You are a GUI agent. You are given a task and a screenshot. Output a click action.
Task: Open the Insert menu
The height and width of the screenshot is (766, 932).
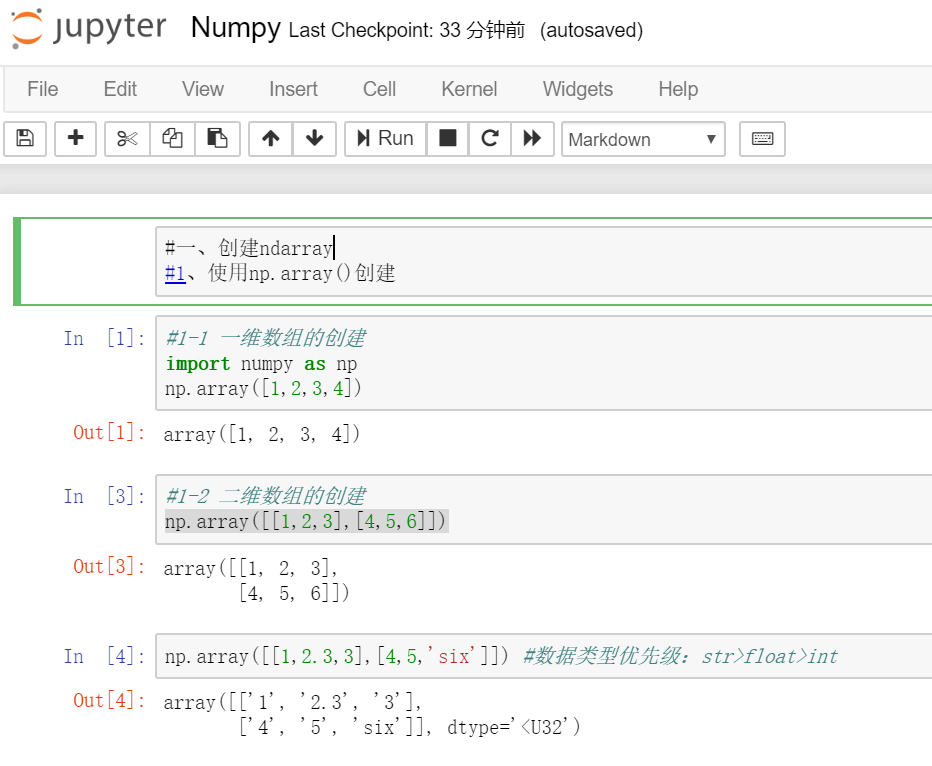point(293,89)
